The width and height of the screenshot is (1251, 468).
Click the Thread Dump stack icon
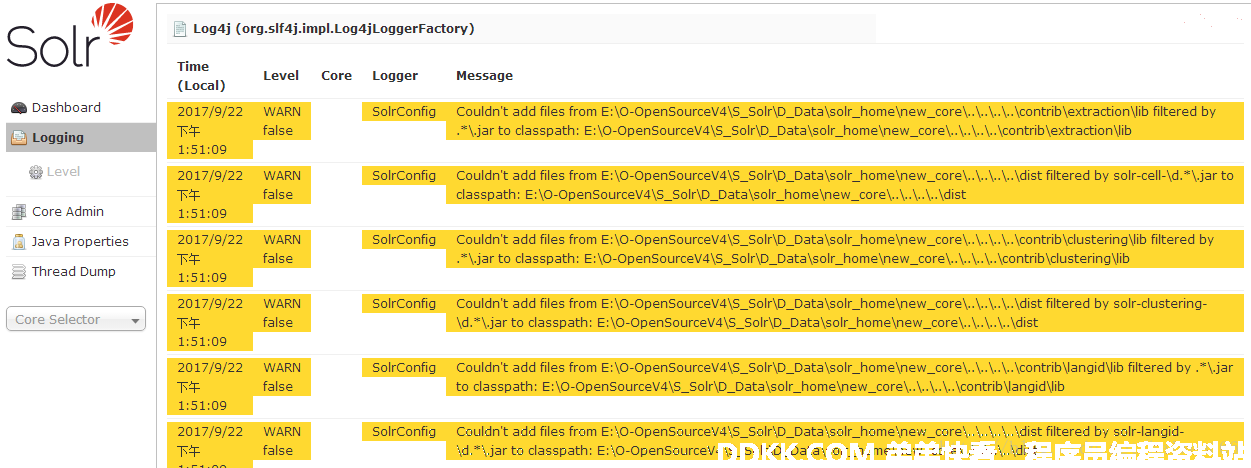click(x=18, y=272)
